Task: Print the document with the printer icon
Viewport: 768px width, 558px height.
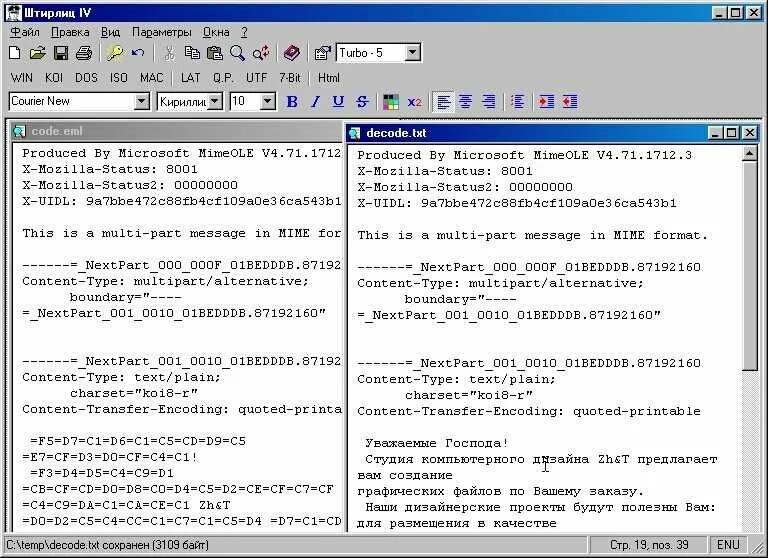Action: click(x=84, y=52)
